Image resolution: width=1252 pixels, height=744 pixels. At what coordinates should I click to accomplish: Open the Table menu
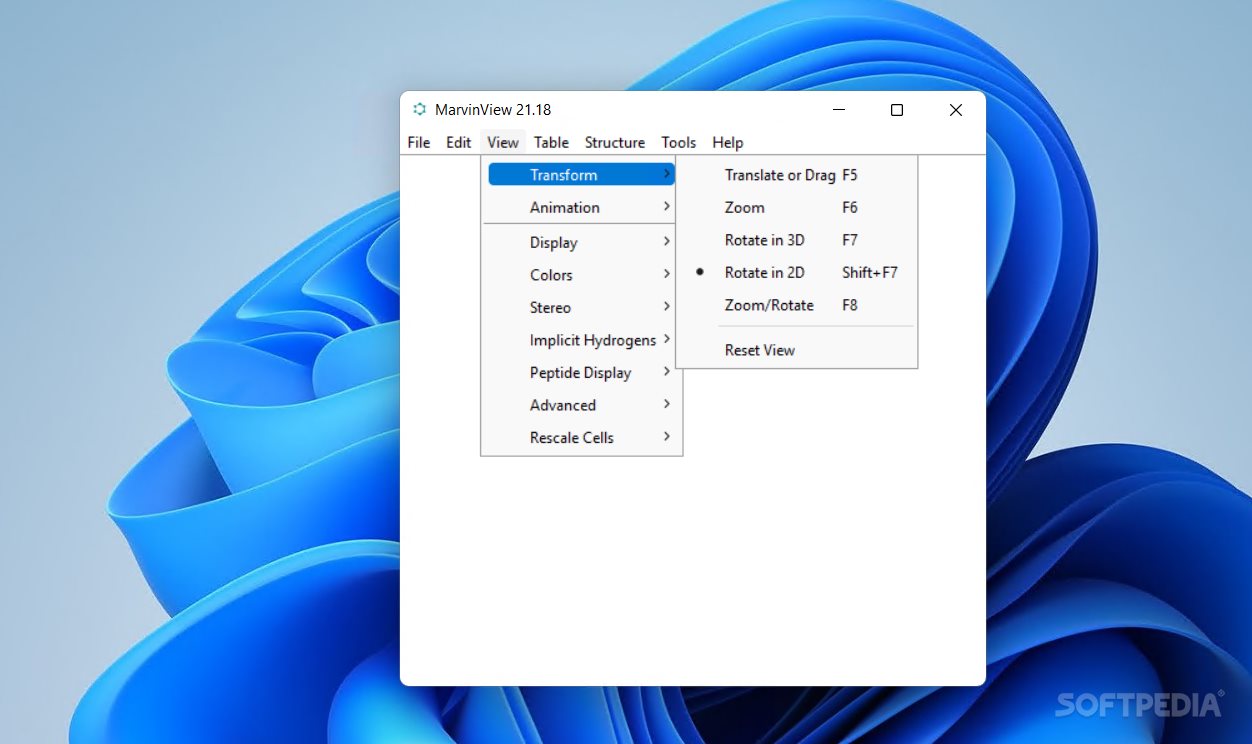551,142
